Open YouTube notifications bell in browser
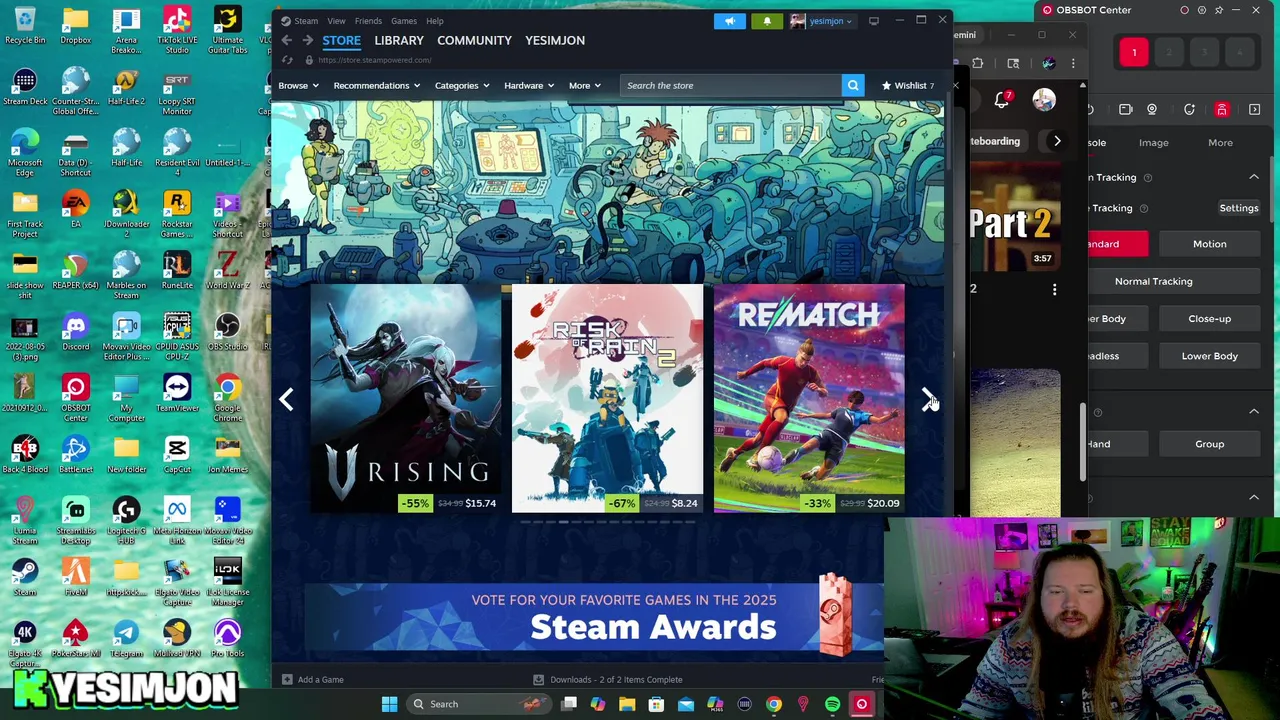 [1002, 99]
